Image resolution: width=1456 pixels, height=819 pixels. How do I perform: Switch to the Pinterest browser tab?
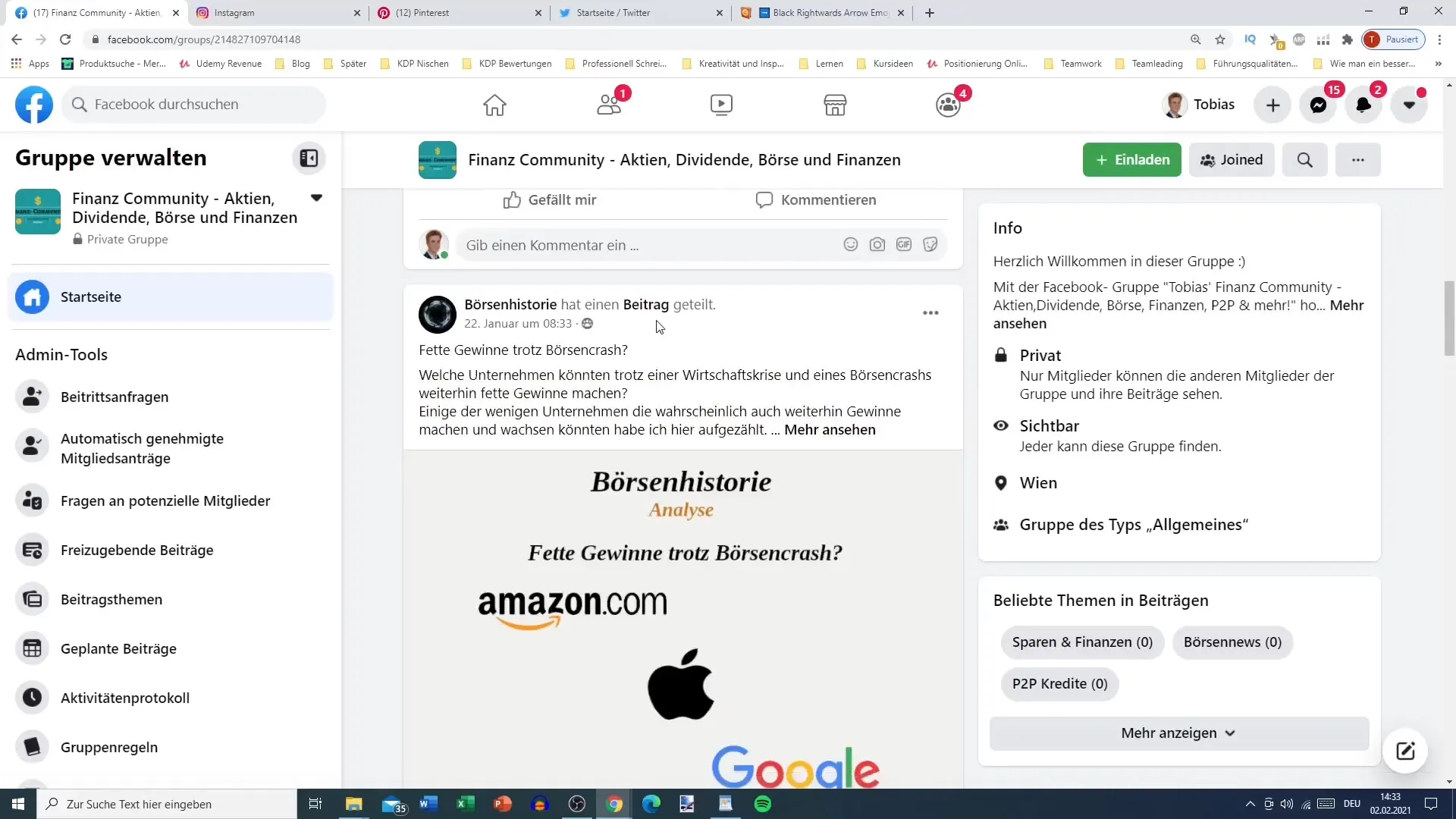tap(460, 13)
